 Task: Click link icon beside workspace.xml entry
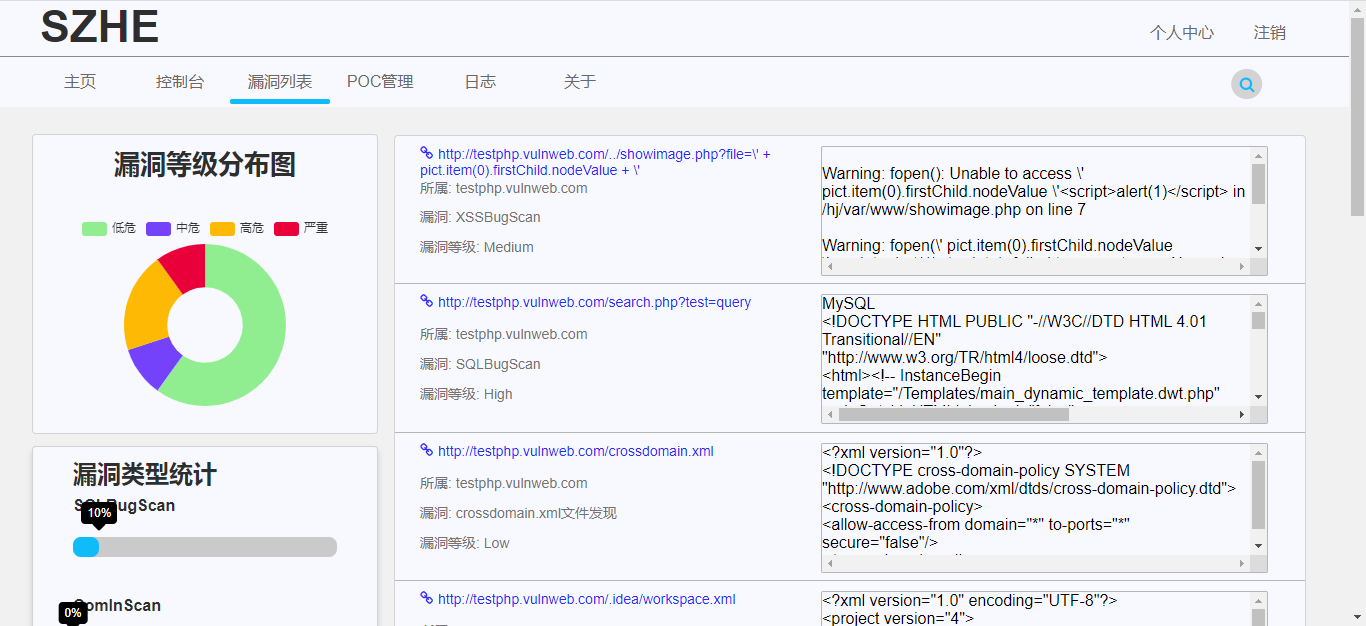(x=425, y=598)
